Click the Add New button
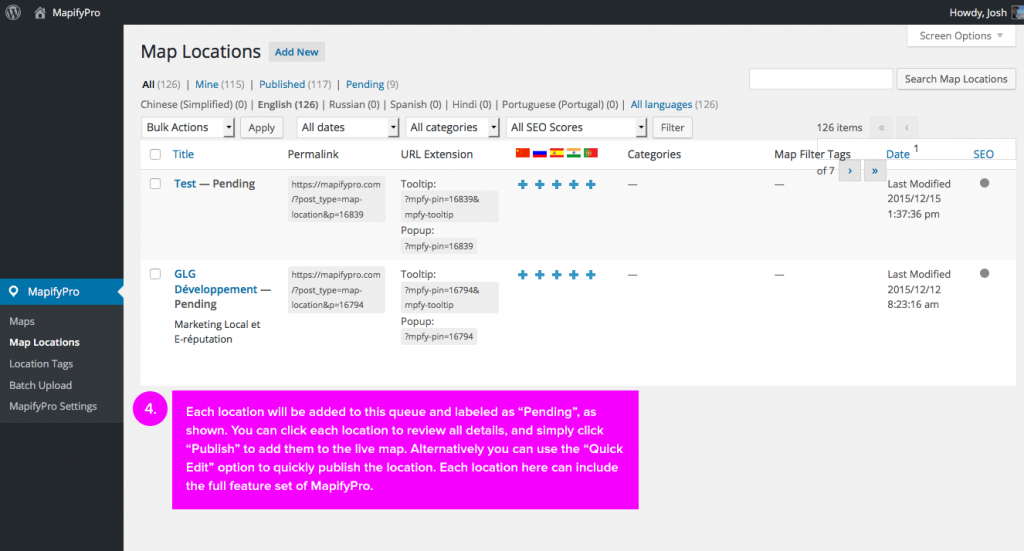 click(296, 52)
